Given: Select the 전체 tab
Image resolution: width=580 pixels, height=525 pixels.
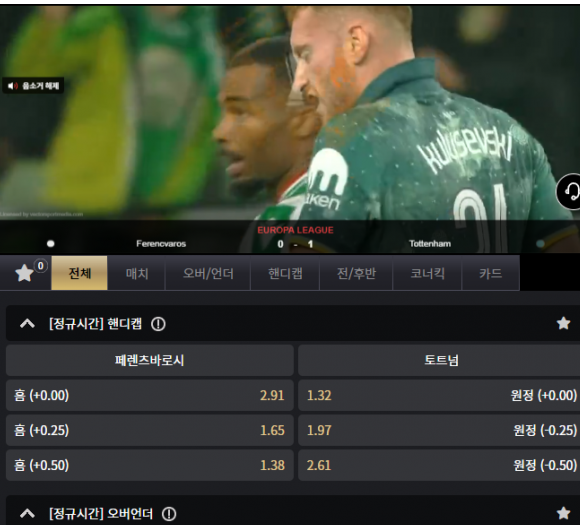Looking at the screenshot, I should pos(80,273).
